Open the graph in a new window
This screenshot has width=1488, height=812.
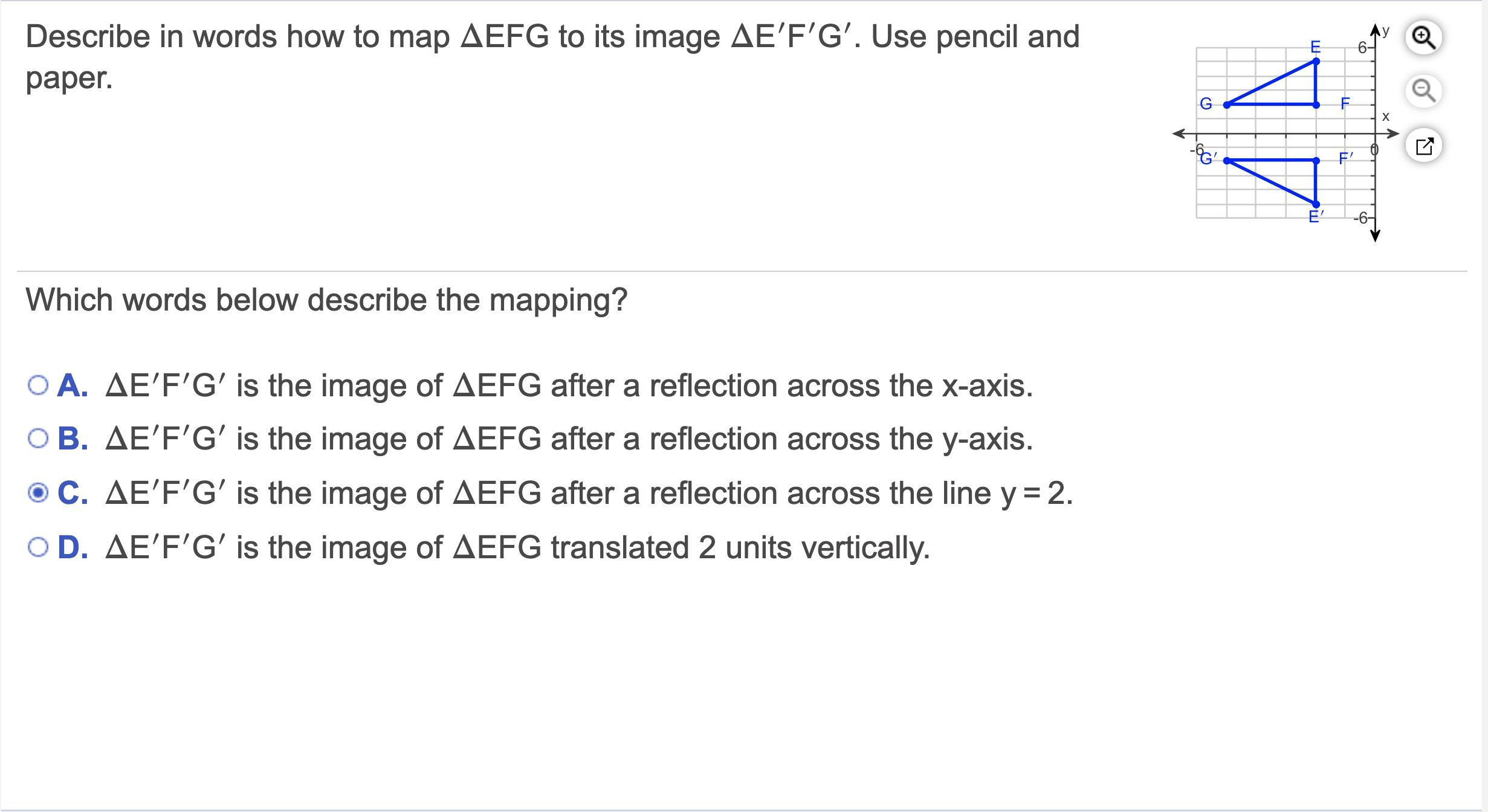tap(1424, 146)
